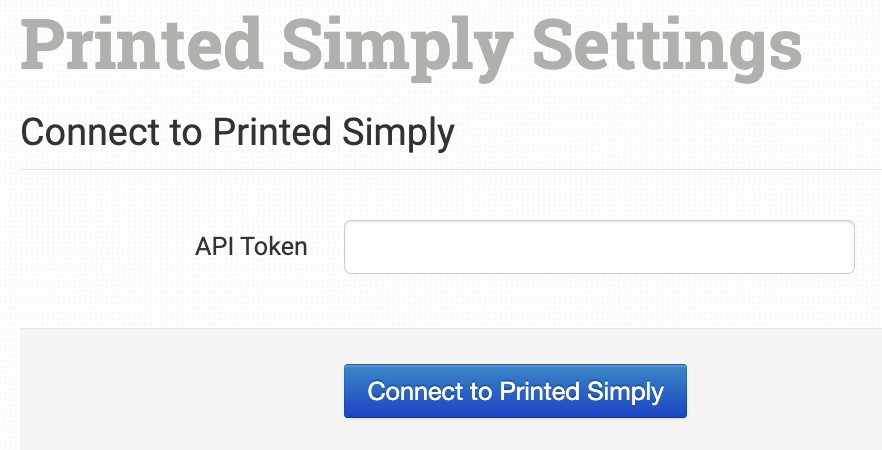
Task: Place the cursor in the API Token box
Action: tap(599, 247)
